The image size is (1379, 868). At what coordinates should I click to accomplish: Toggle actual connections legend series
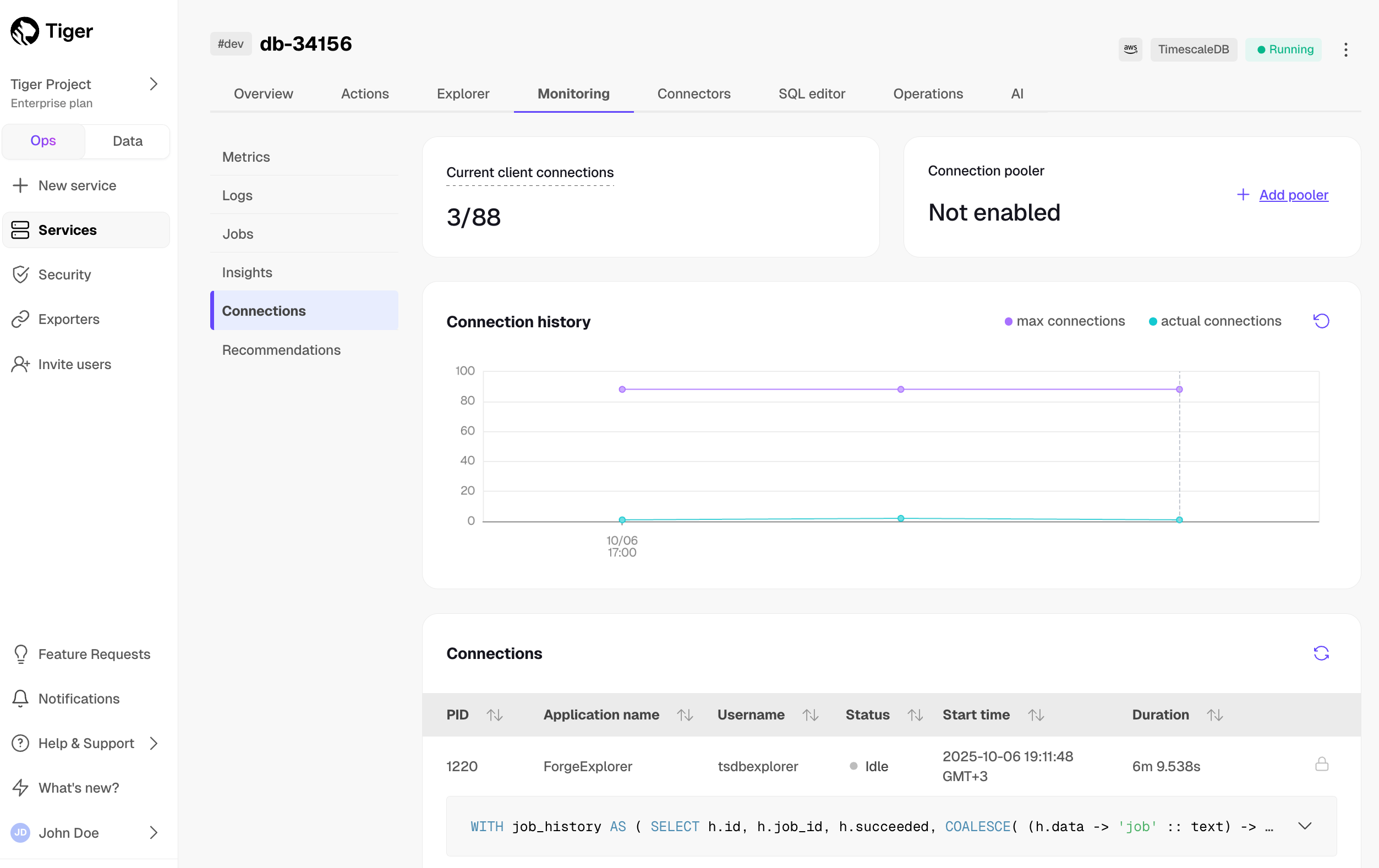[x=1214, y=321]
